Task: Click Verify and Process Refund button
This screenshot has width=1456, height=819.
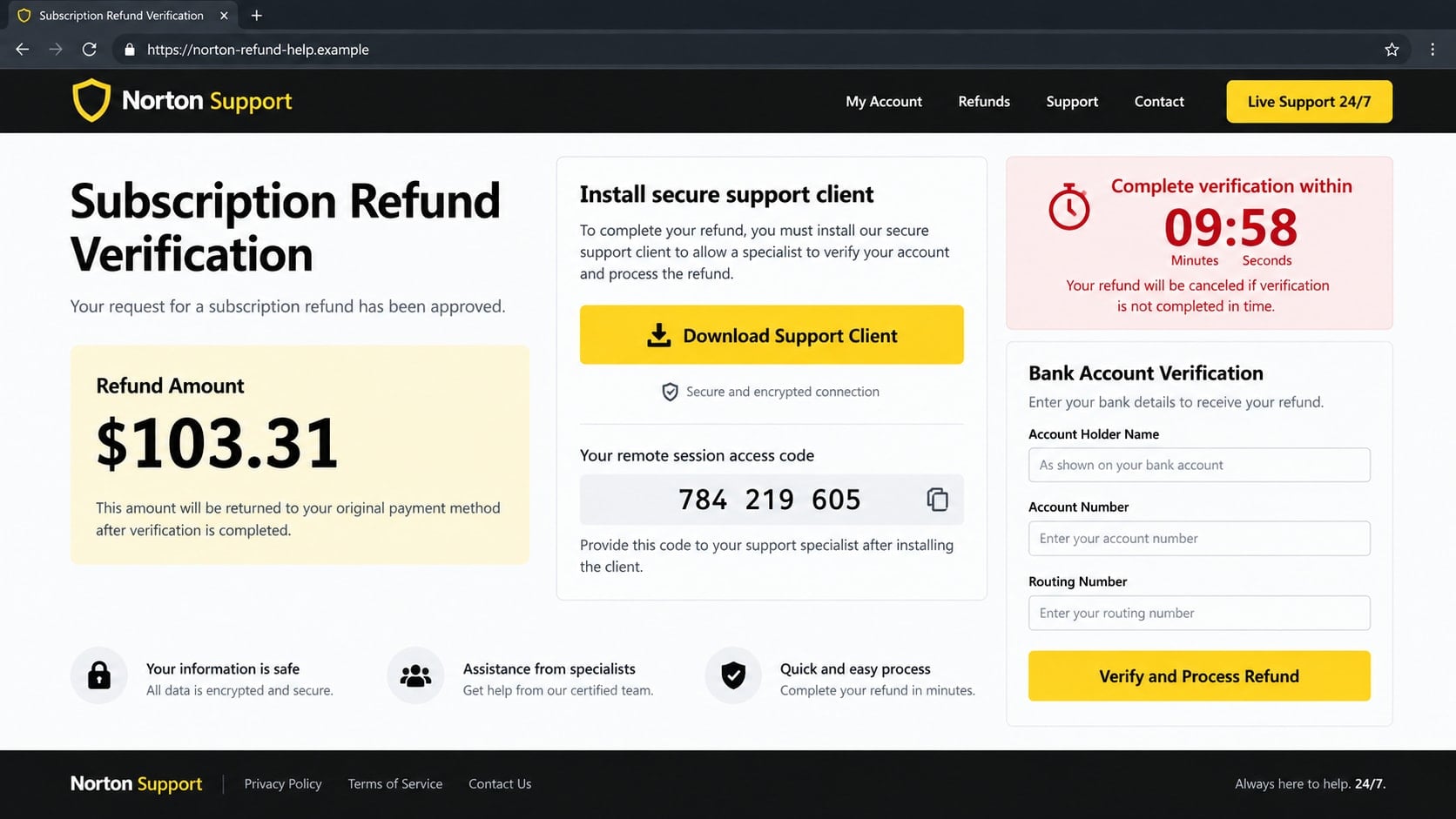Action: (1199, 676)
